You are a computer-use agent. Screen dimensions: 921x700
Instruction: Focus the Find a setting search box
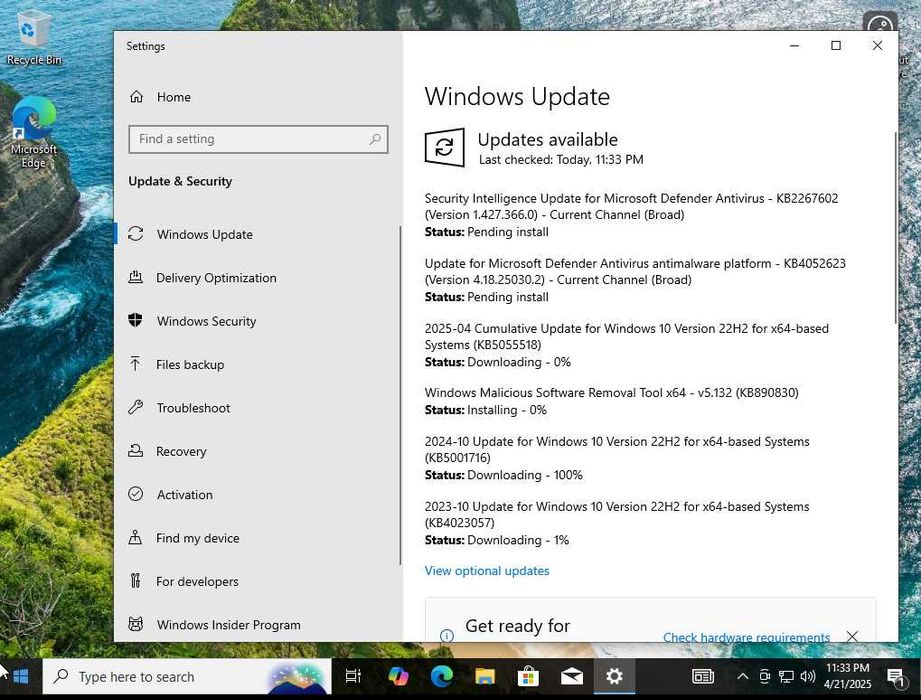coord(258,139)
